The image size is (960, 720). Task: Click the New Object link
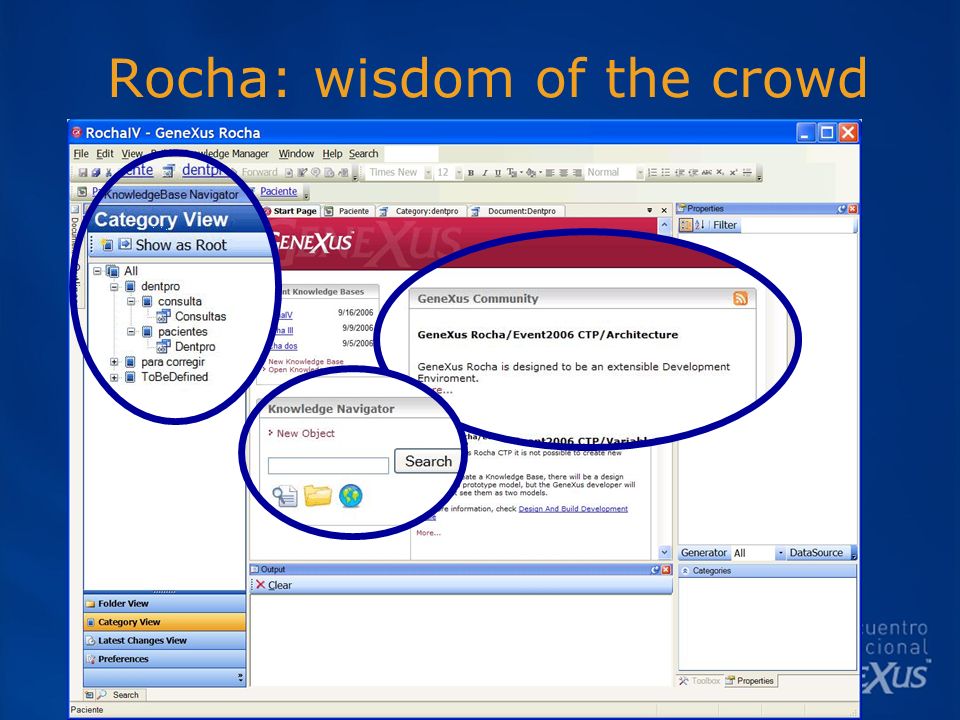306,433
